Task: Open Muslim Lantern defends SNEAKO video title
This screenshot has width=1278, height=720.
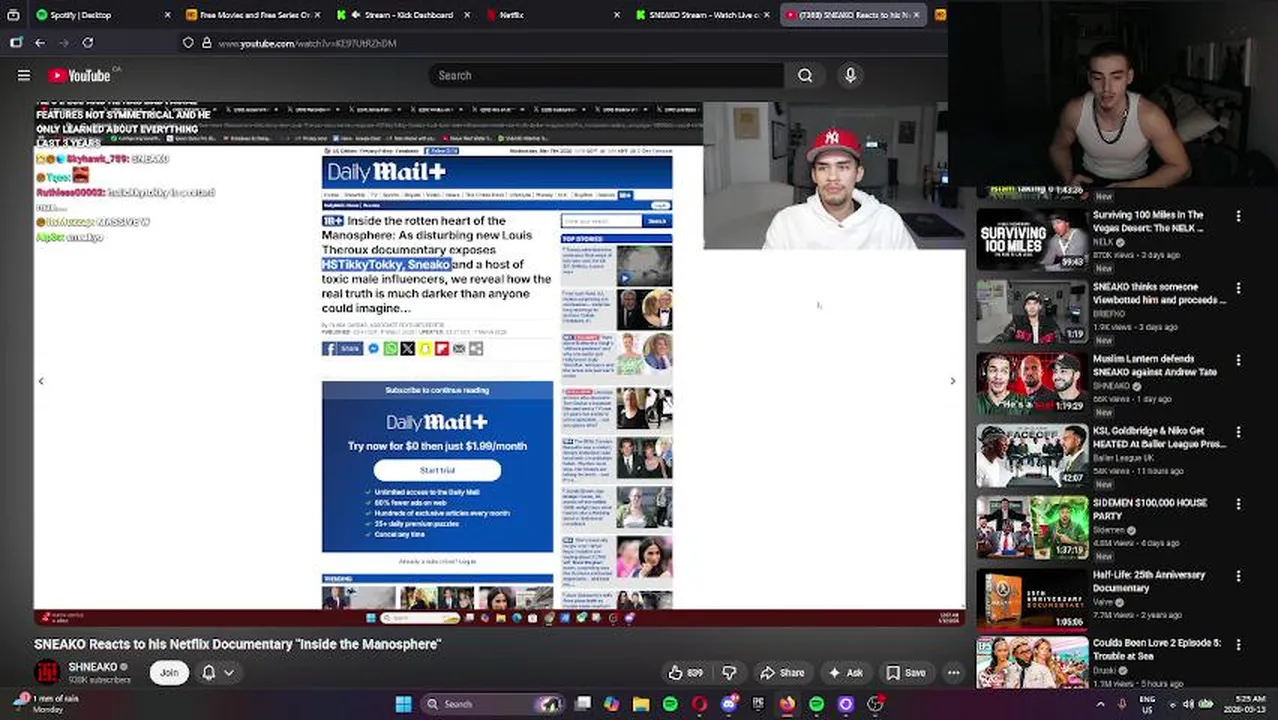Action: tap(1155, 365)
